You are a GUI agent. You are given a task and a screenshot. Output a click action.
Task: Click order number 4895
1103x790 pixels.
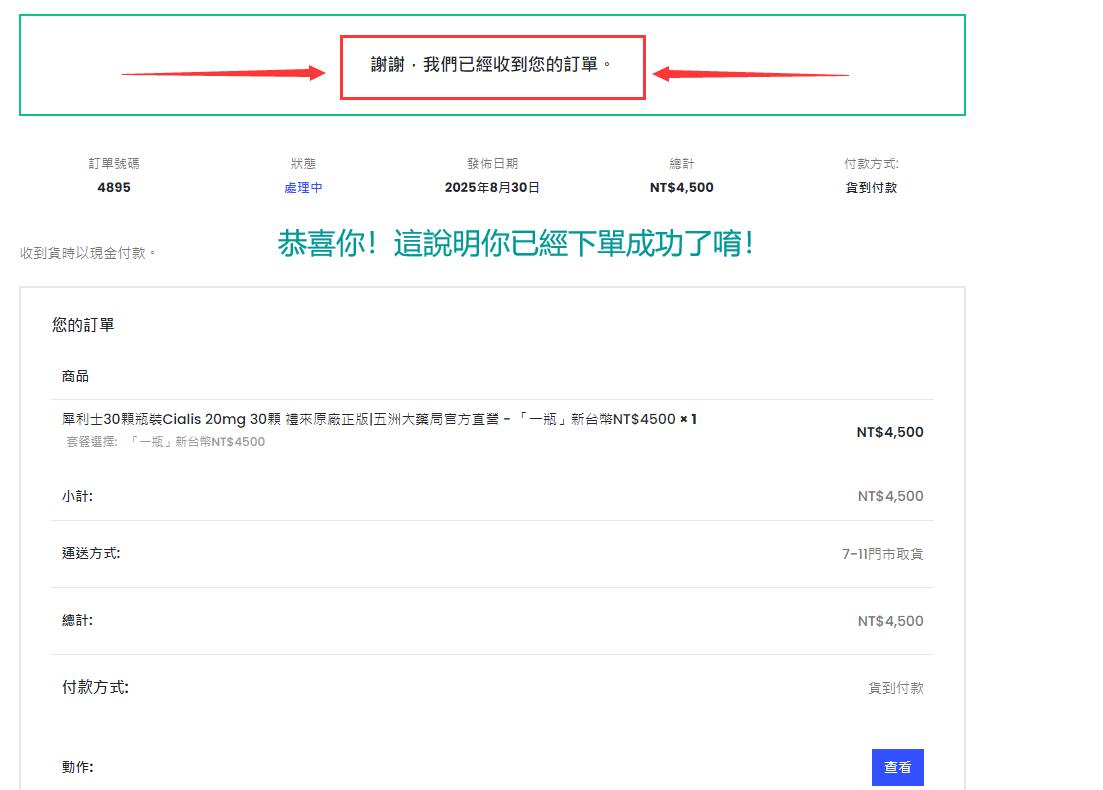[x=114, y=188]
